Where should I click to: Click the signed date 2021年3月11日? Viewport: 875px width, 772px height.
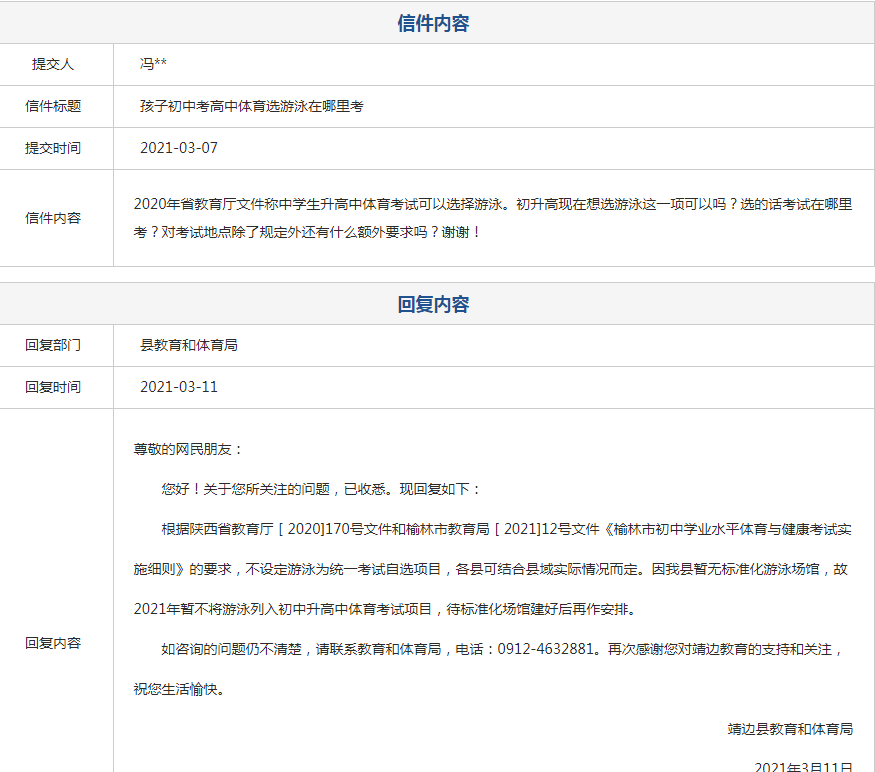point(804,767)
